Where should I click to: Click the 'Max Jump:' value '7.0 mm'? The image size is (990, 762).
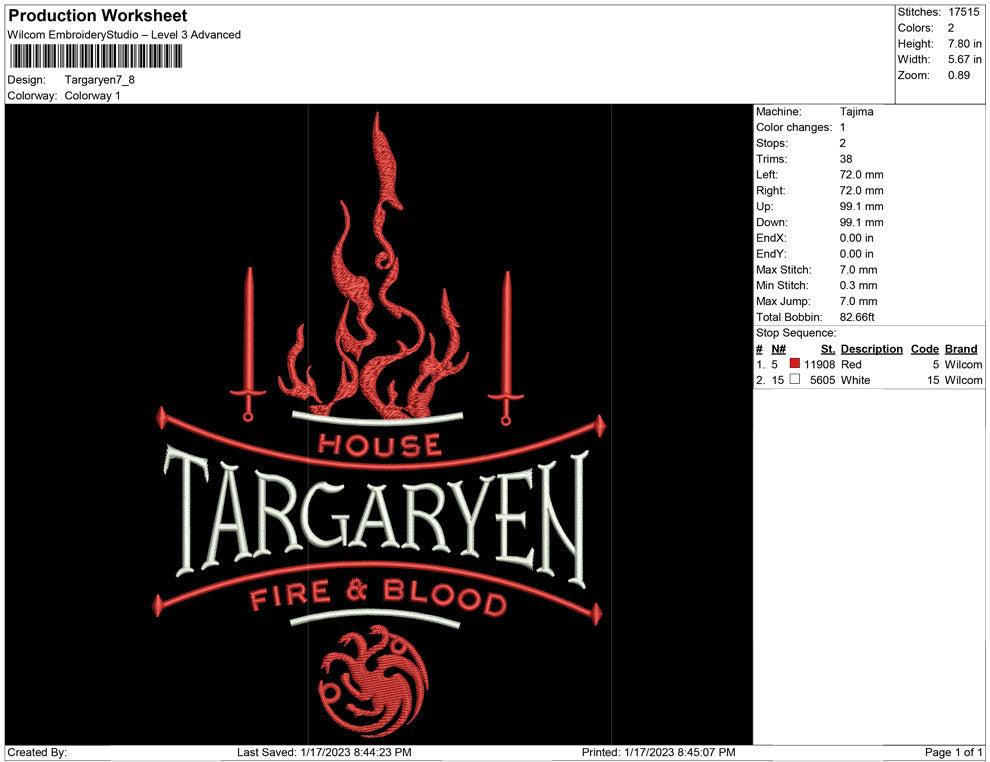859,301
